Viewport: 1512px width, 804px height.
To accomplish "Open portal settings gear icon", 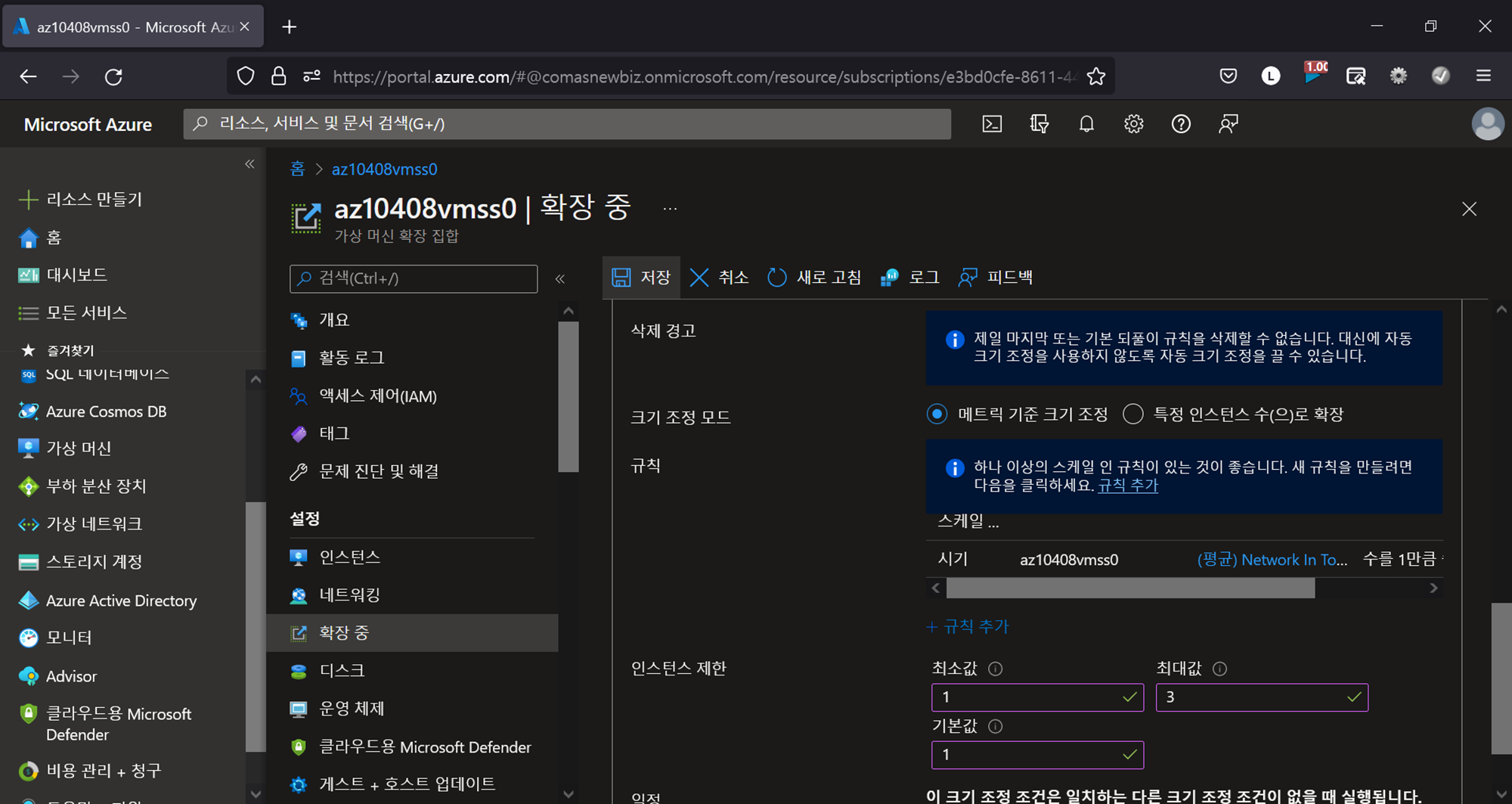I will pos(1133,124).
